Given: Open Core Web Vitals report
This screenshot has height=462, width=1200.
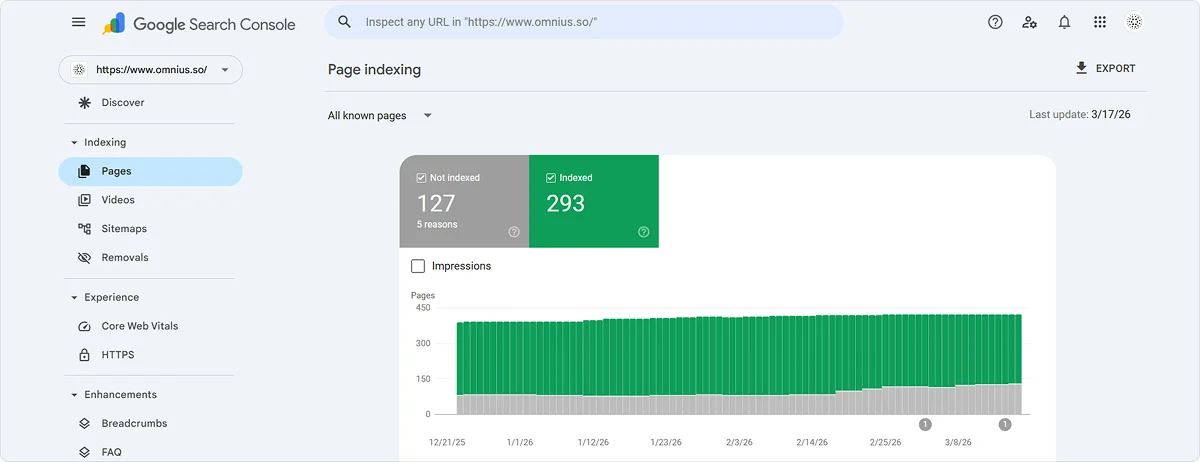Looking at the screenshot, I should pyautogui.click(x=140, y=326).
